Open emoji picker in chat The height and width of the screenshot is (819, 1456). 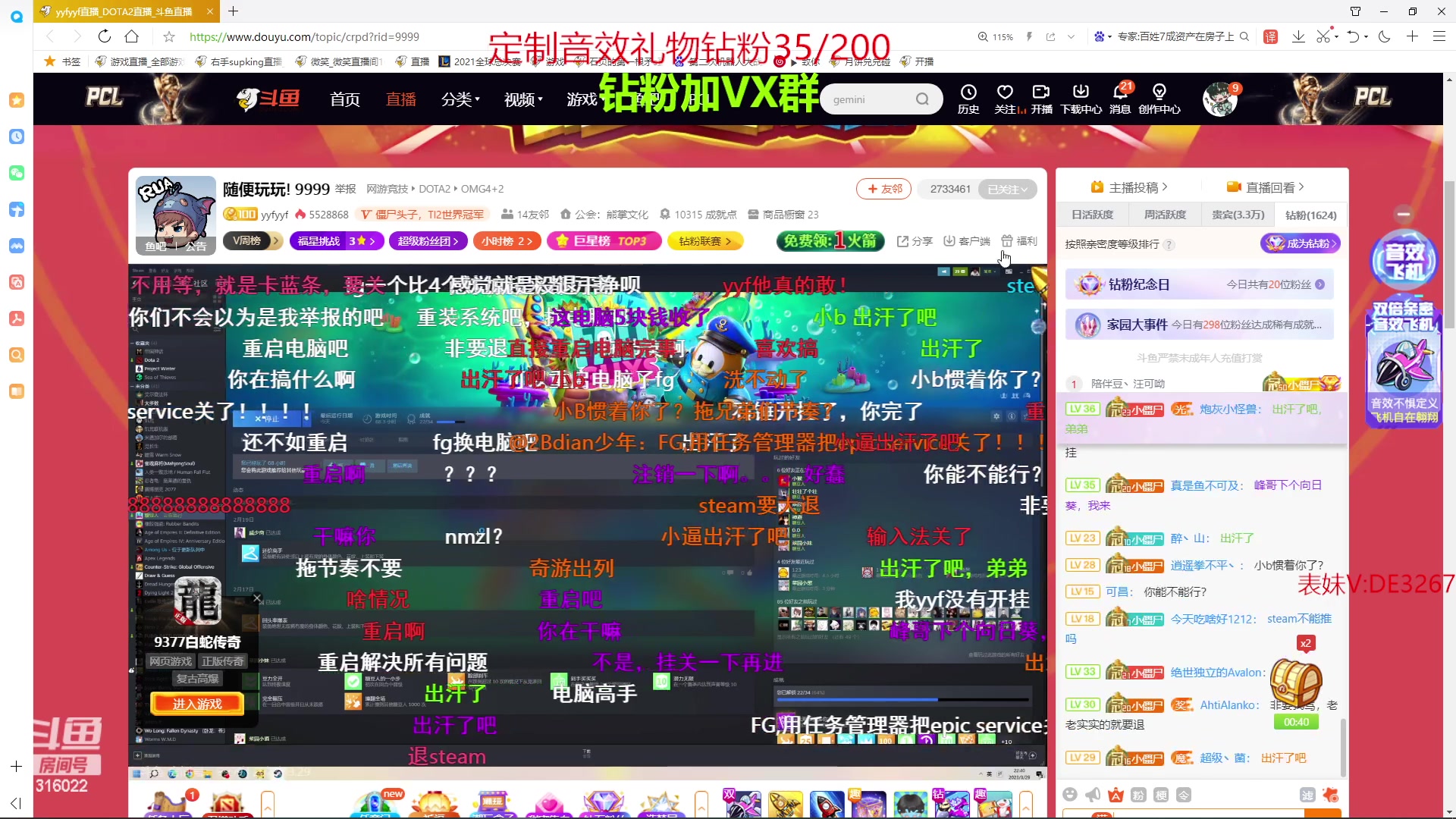click(1070, 794)
